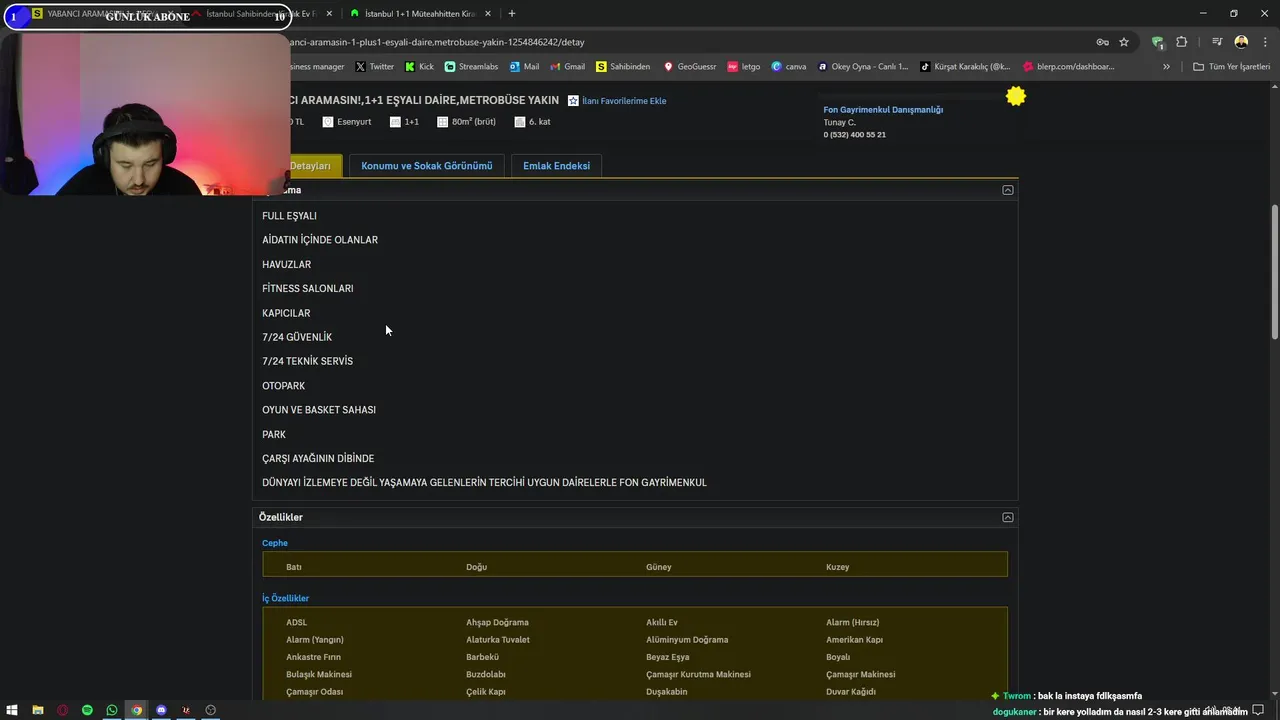Open WhatsApp from taskbar
Viewport: 1280px width, 720px height.
[x=112, y=710]
